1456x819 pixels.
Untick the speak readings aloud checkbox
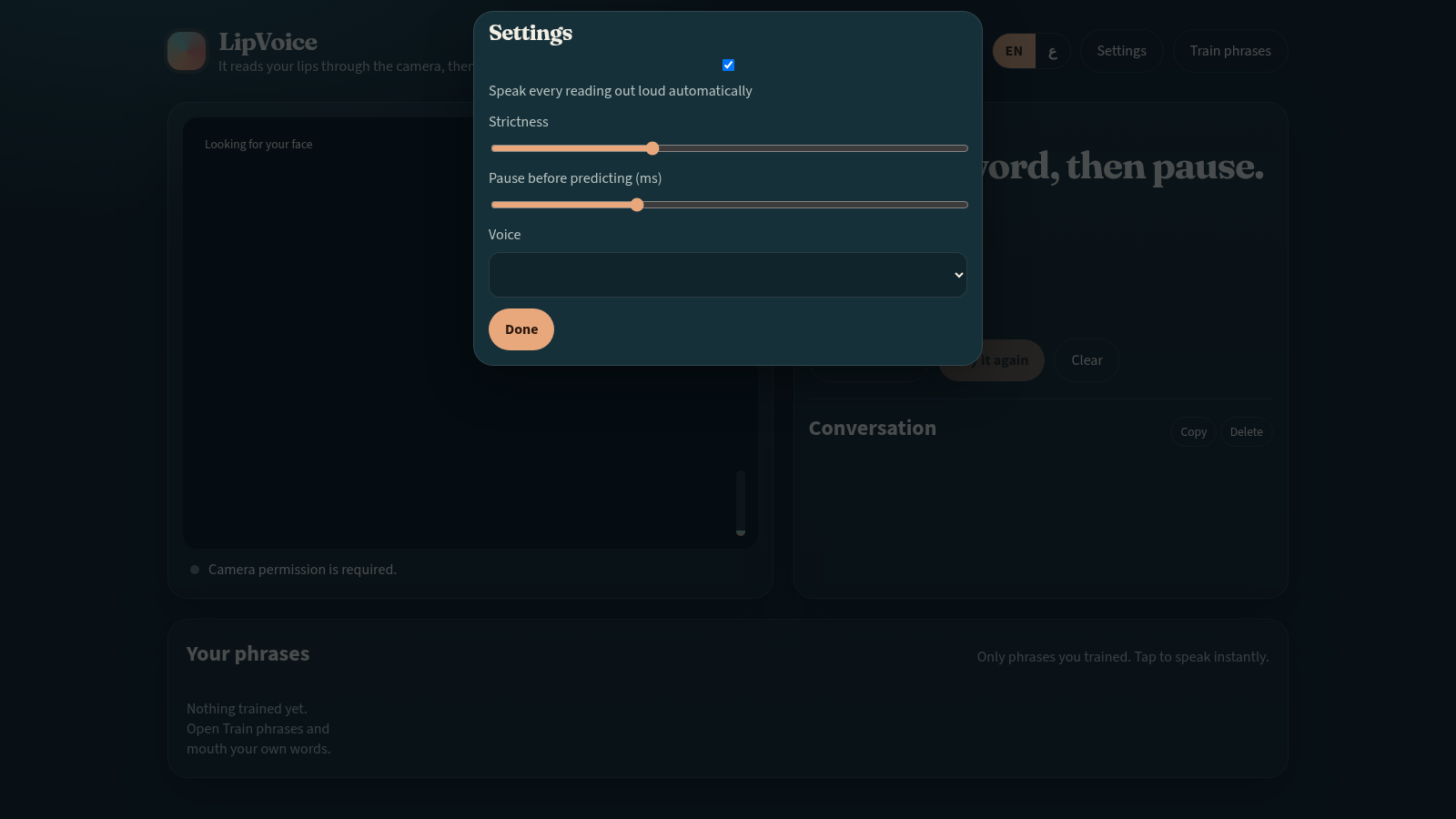tap(728, 65)
